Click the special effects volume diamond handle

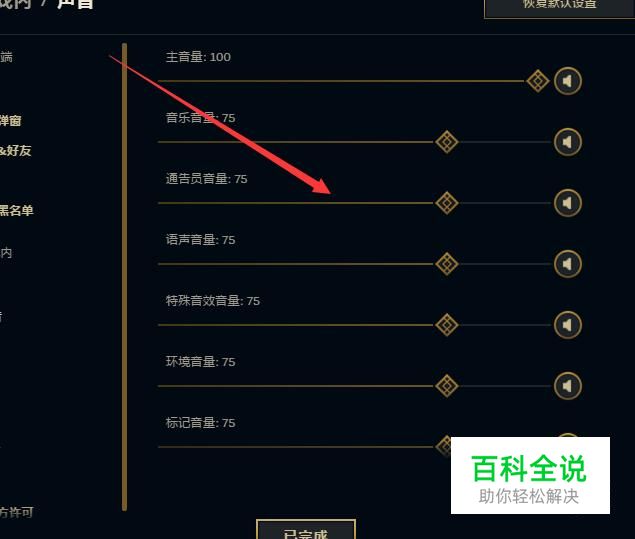pyautogui.click(x=447, y=325)
